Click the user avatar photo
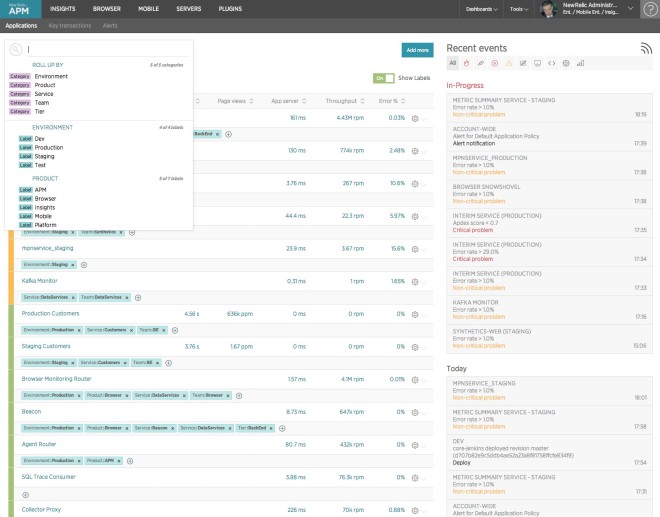Screen dimensions: 660x517 click(x=548, y=9)
